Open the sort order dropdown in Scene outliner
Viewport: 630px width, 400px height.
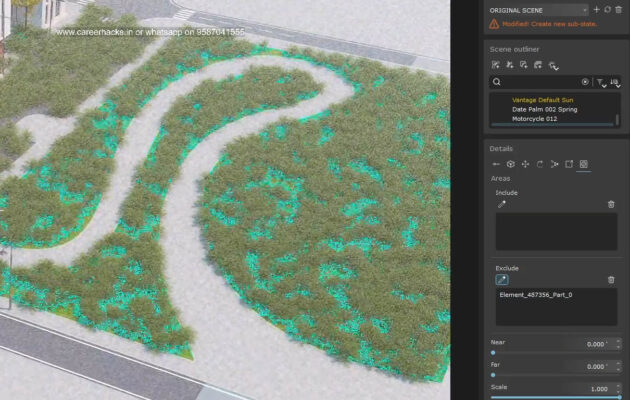coord(615,82)
